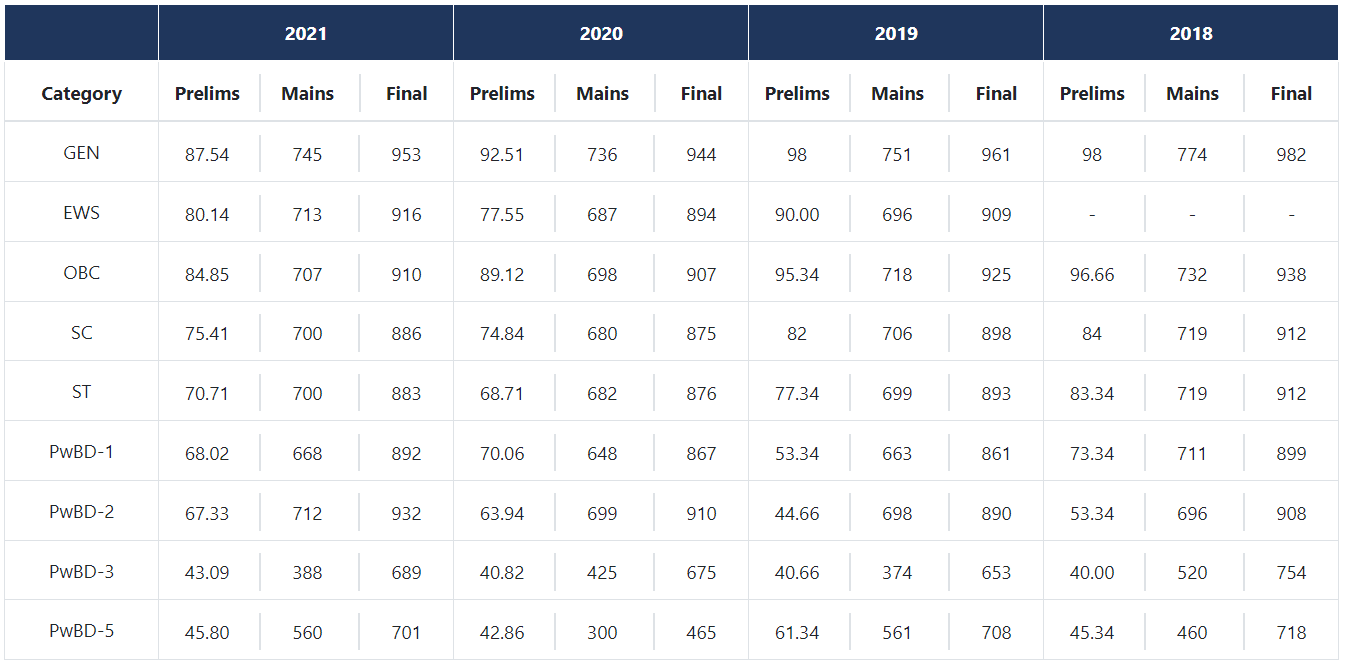Viewport: 1346px width, 662px height.
Task: Select the GEN category row label
Action: (x=81, y=153)
